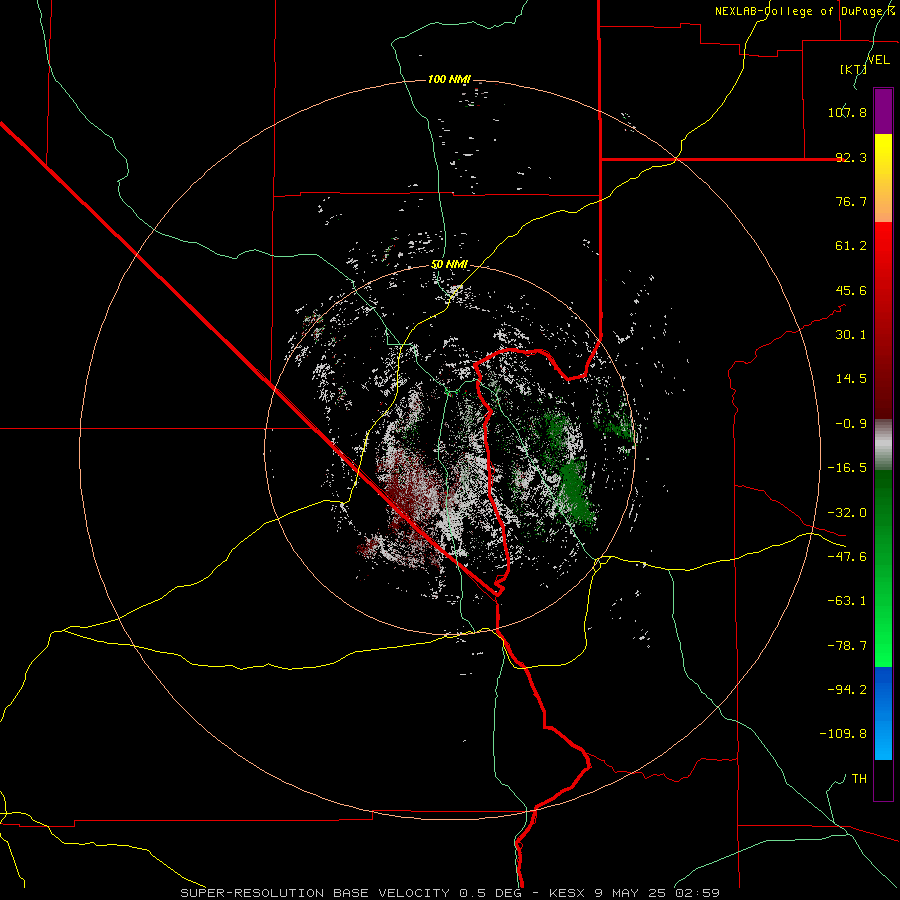Click the green segment of the color bar
900x900 pixels.
pos(883,568)
